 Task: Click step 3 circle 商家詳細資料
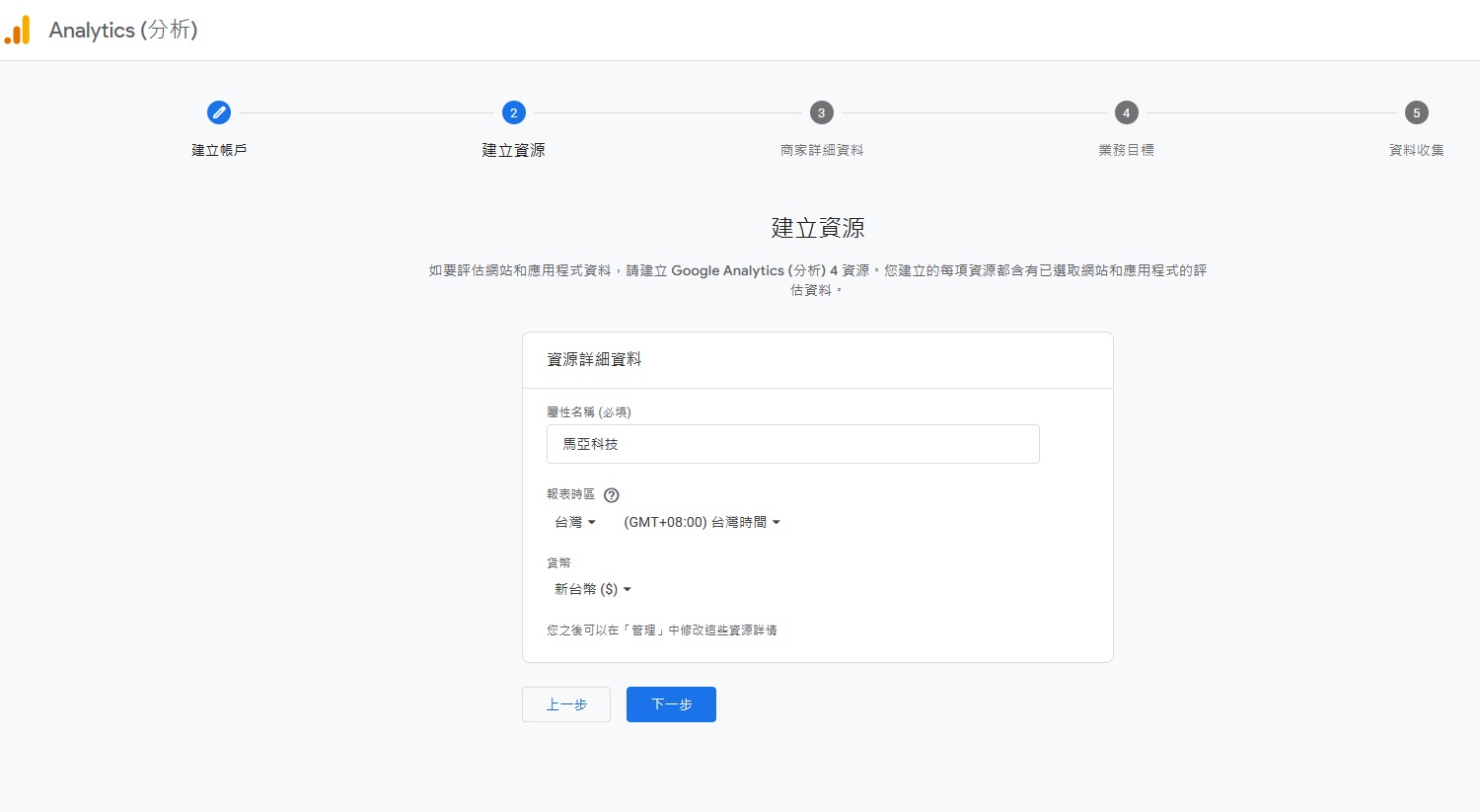tap(821, 112)
